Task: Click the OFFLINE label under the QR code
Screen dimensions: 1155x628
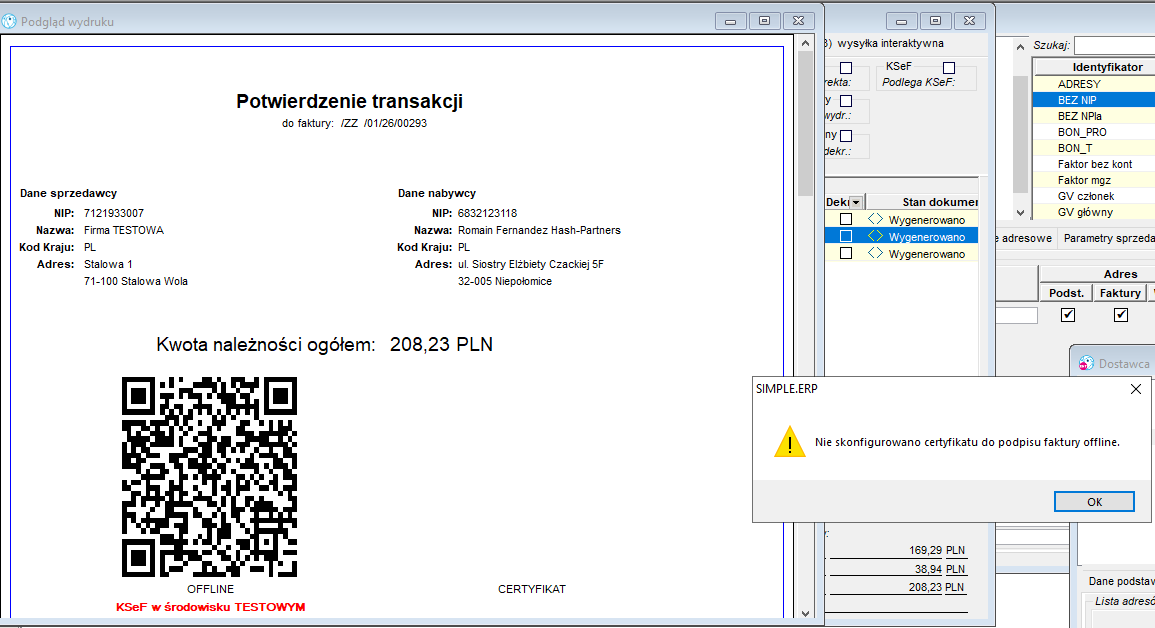Action: click(x=211, y=589)
